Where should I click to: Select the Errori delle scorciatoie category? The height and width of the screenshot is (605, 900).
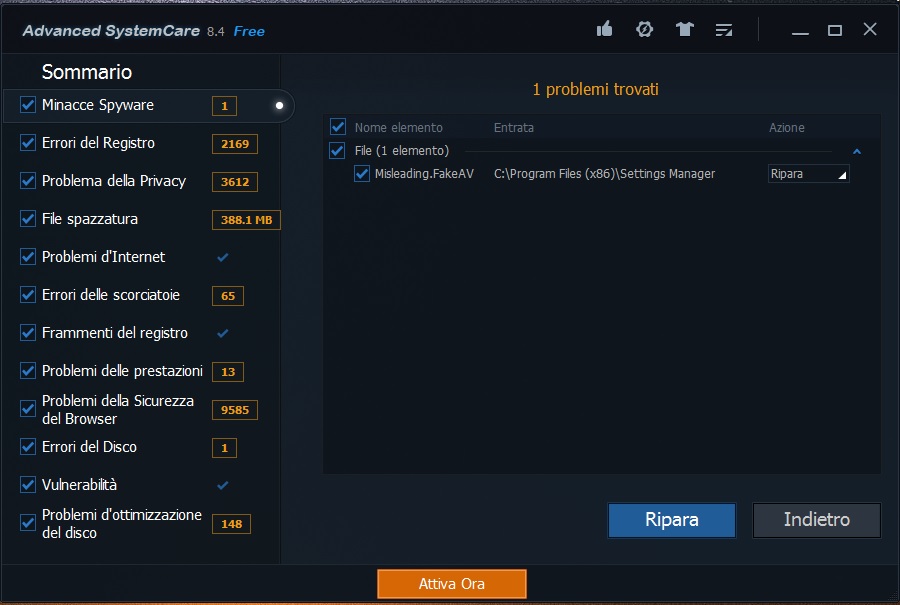coord(111,294)
